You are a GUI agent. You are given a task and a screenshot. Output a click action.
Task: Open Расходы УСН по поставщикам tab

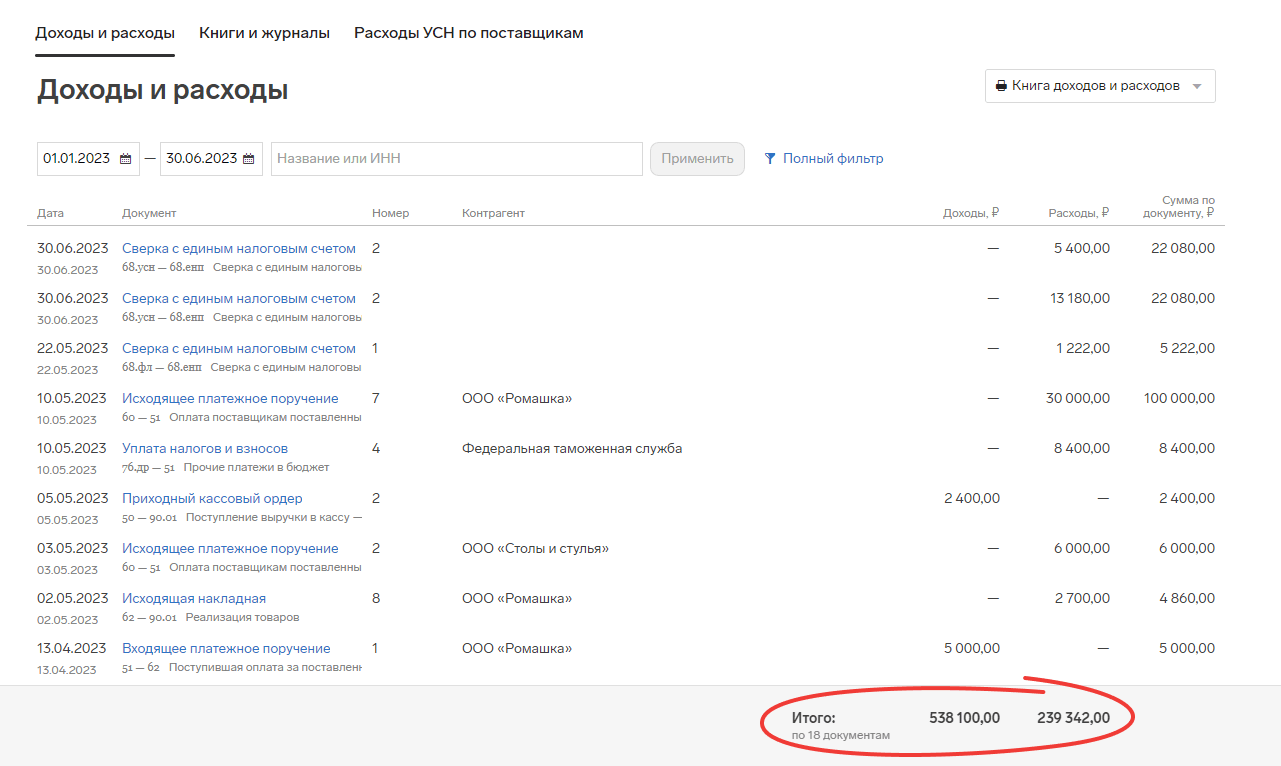469,33
